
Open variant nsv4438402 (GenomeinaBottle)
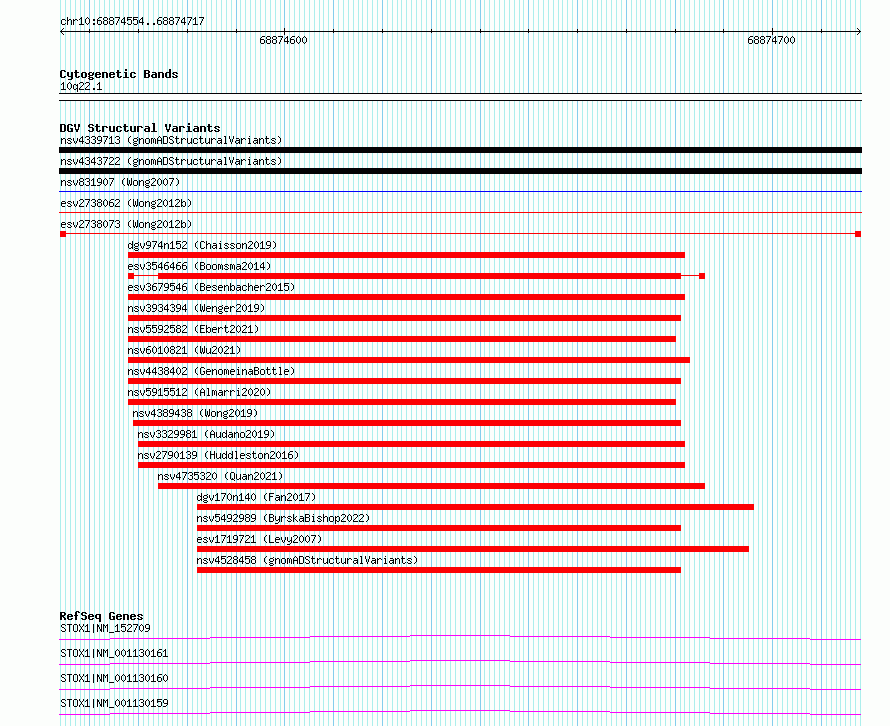pos(211,371)
